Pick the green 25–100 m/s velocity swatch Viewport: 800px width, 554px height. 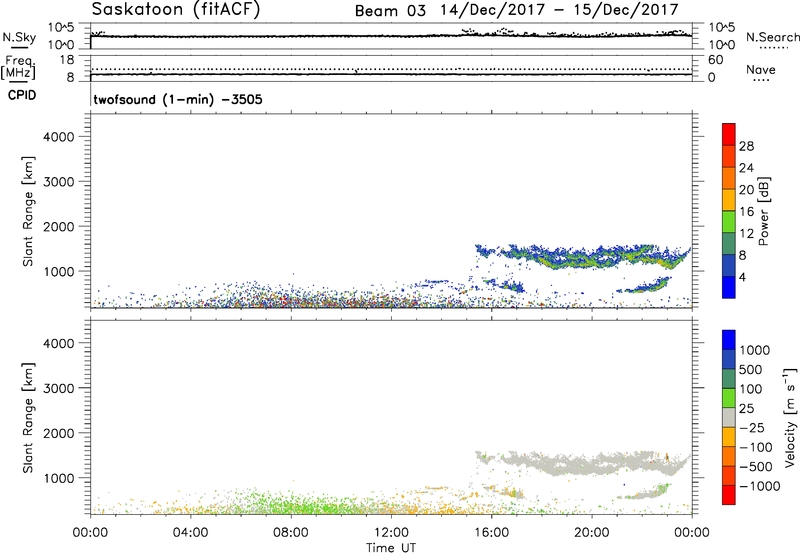729,398
